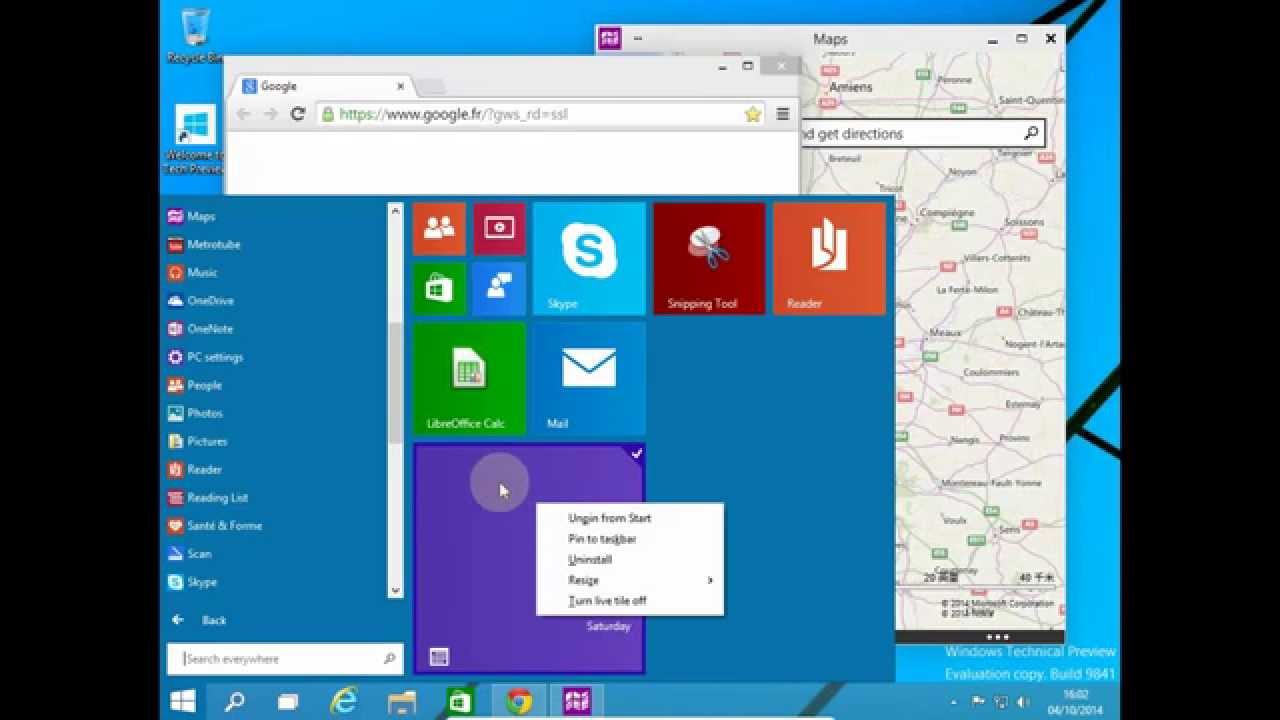The width and height of the screenshot is (1280, 720).
Task: Launch the Scan app entry
Action: pyautogui.click(x=190, y=553)
